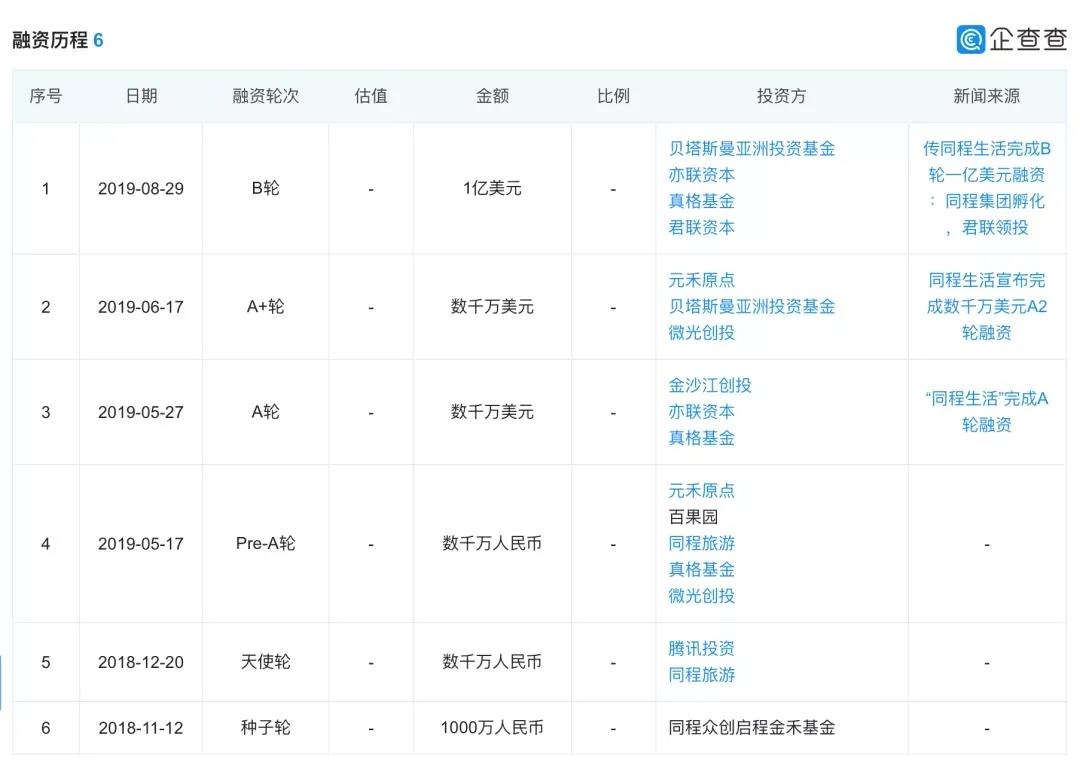
Task: Select the 天使轮 round cell
Action: coord(265,662)
